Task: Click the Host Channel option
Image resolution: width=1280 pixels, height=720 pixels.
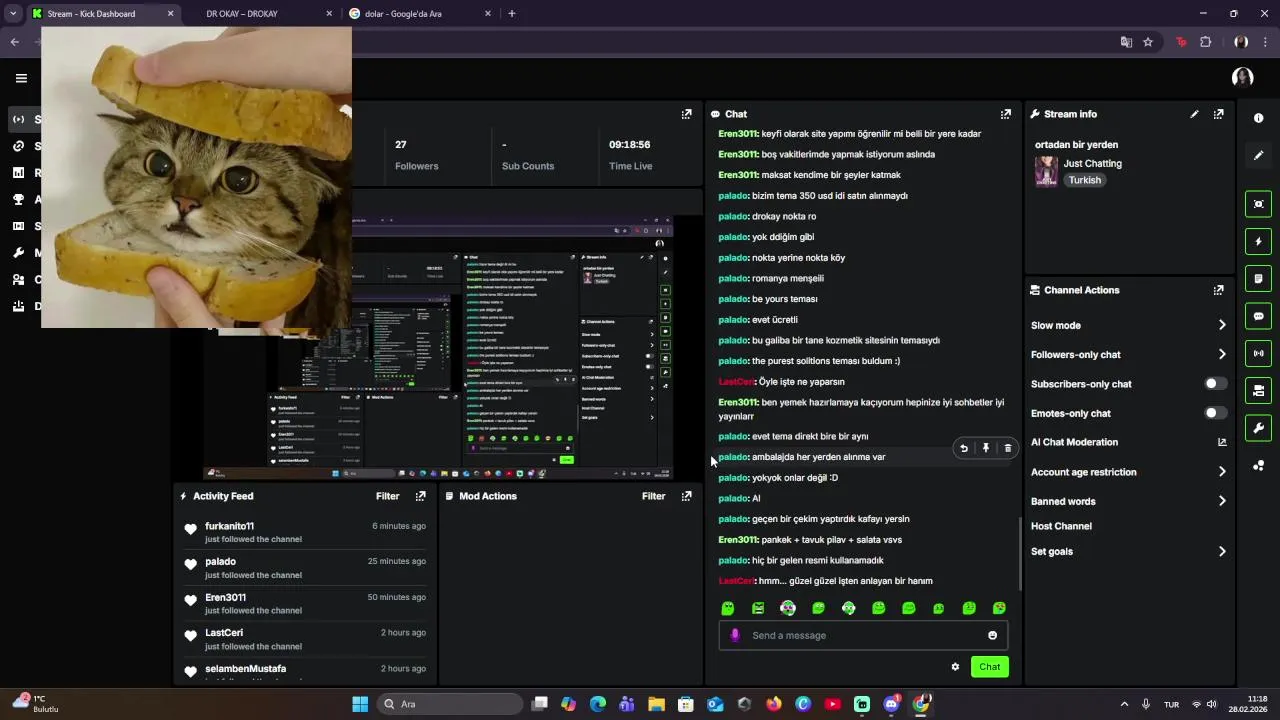Action: tap(1061, 526)
